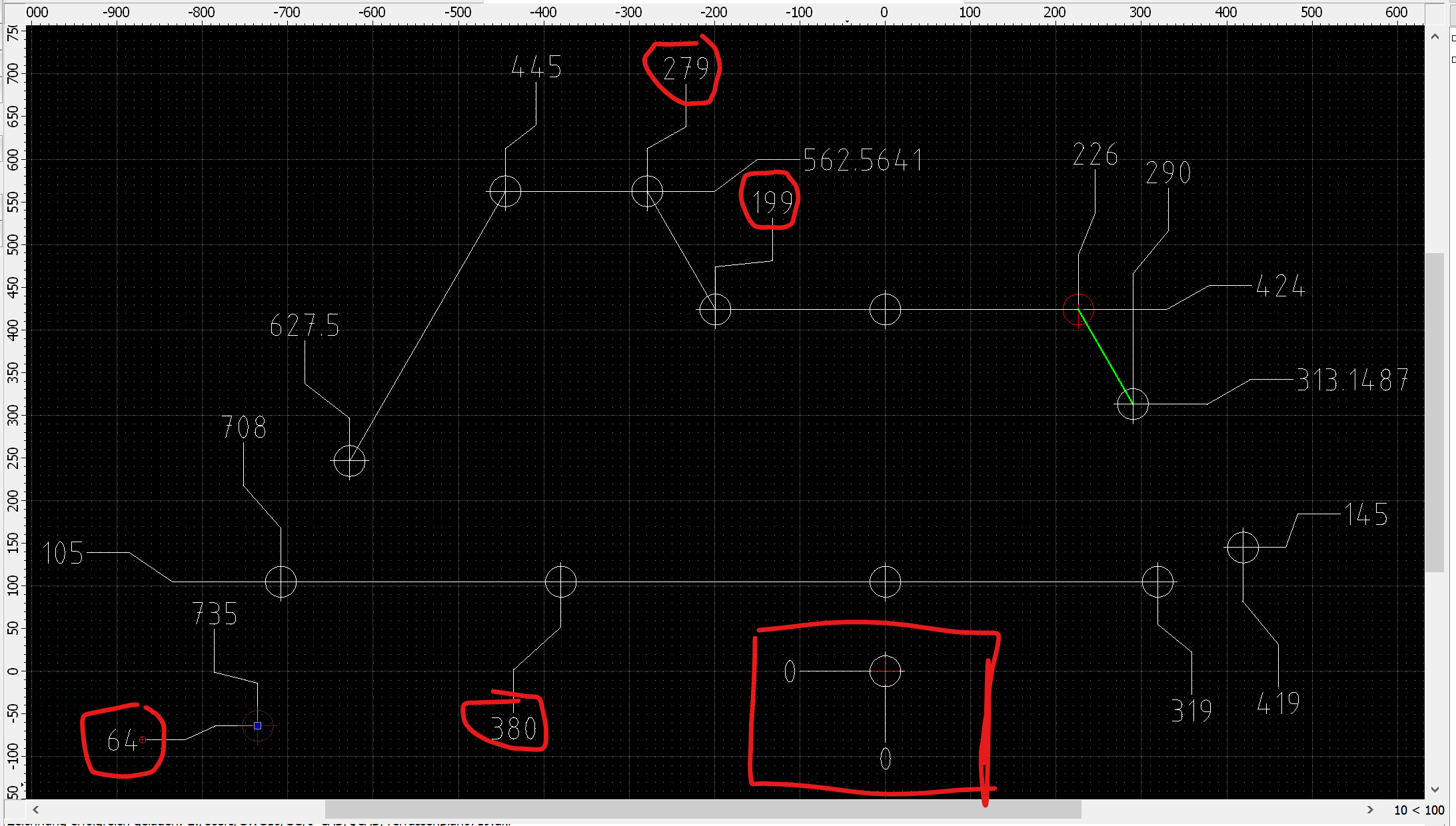Image resolution: width=1456 pixels, height=826 pixels.
Task: Select the green line segment
Action: click(x=1105, y=356)
